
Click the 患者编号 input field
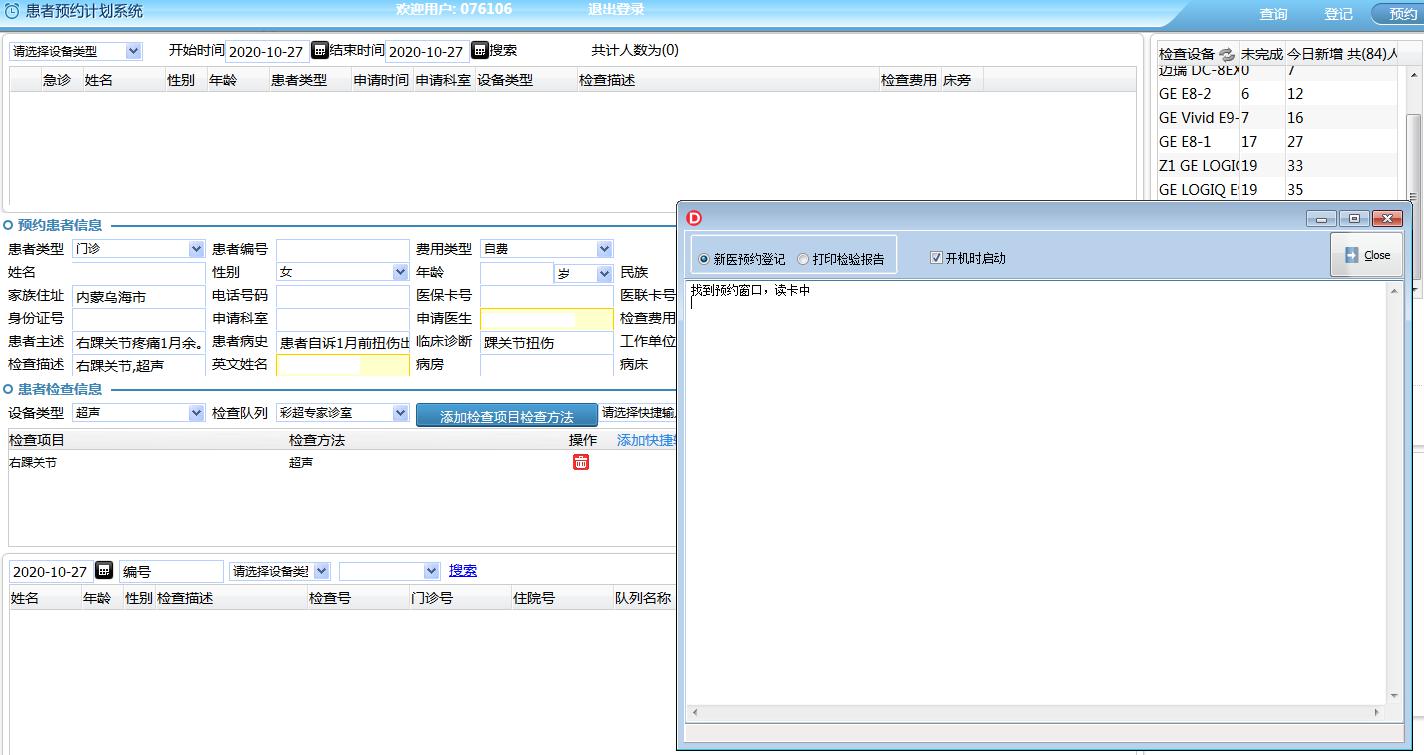click(342, 249)
